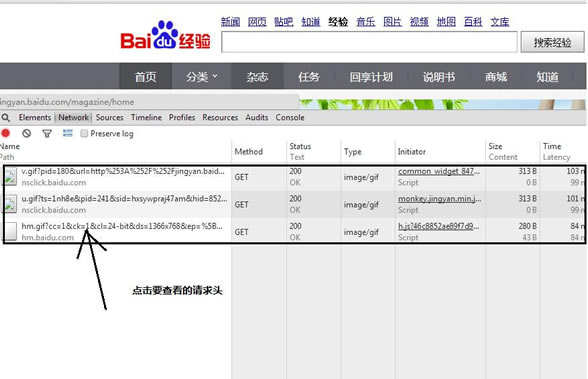
Task: Open the 知道 link above search box
Action: click(311, 22)
